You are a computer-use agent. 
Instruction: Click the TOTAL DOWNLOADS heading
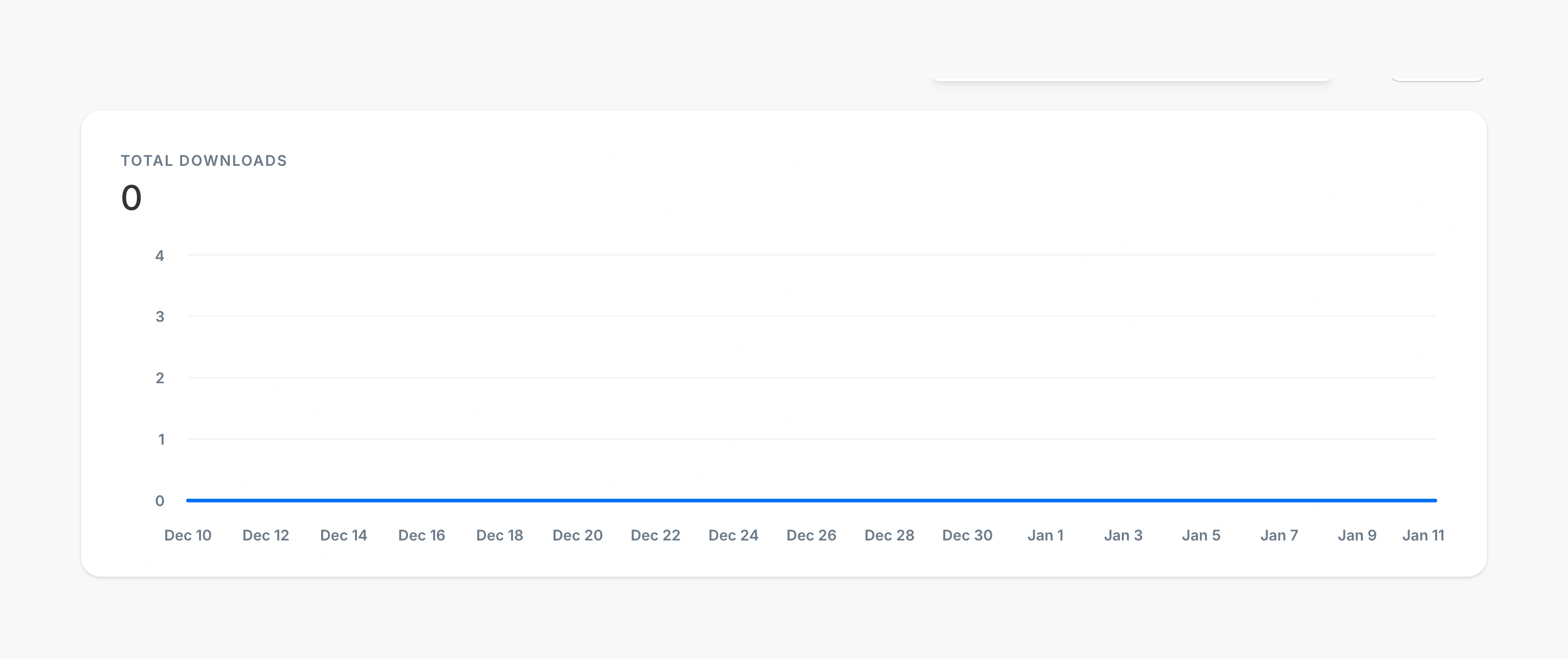click(x=203, y=161)
